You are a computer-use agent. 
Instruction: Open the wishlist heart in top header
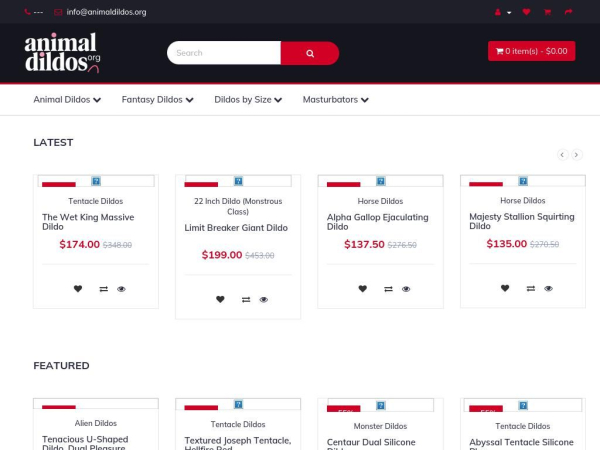tap(526, 12)
